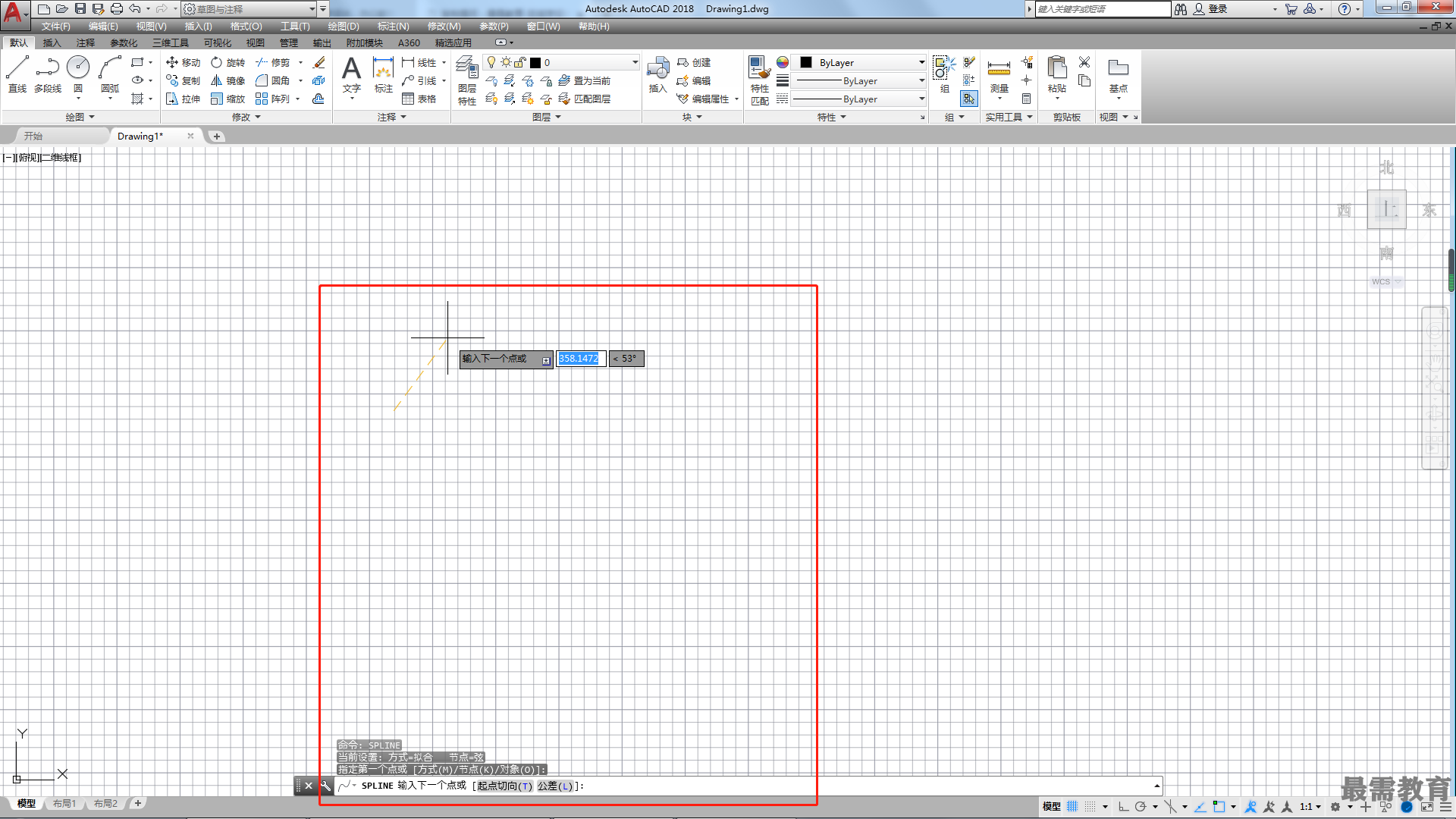Open the 修改(M) menu

[444, 27]
